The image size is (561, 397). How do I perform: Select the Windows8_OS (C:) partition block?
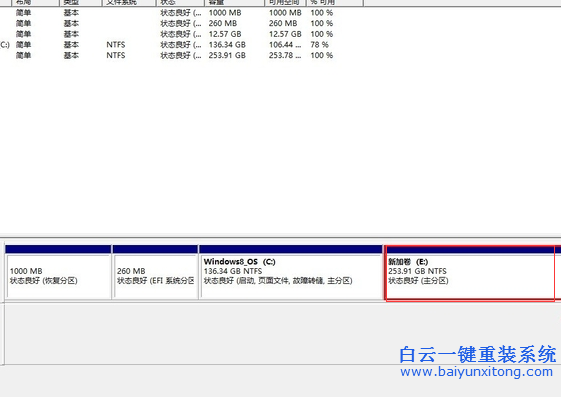tap(291, 273)
